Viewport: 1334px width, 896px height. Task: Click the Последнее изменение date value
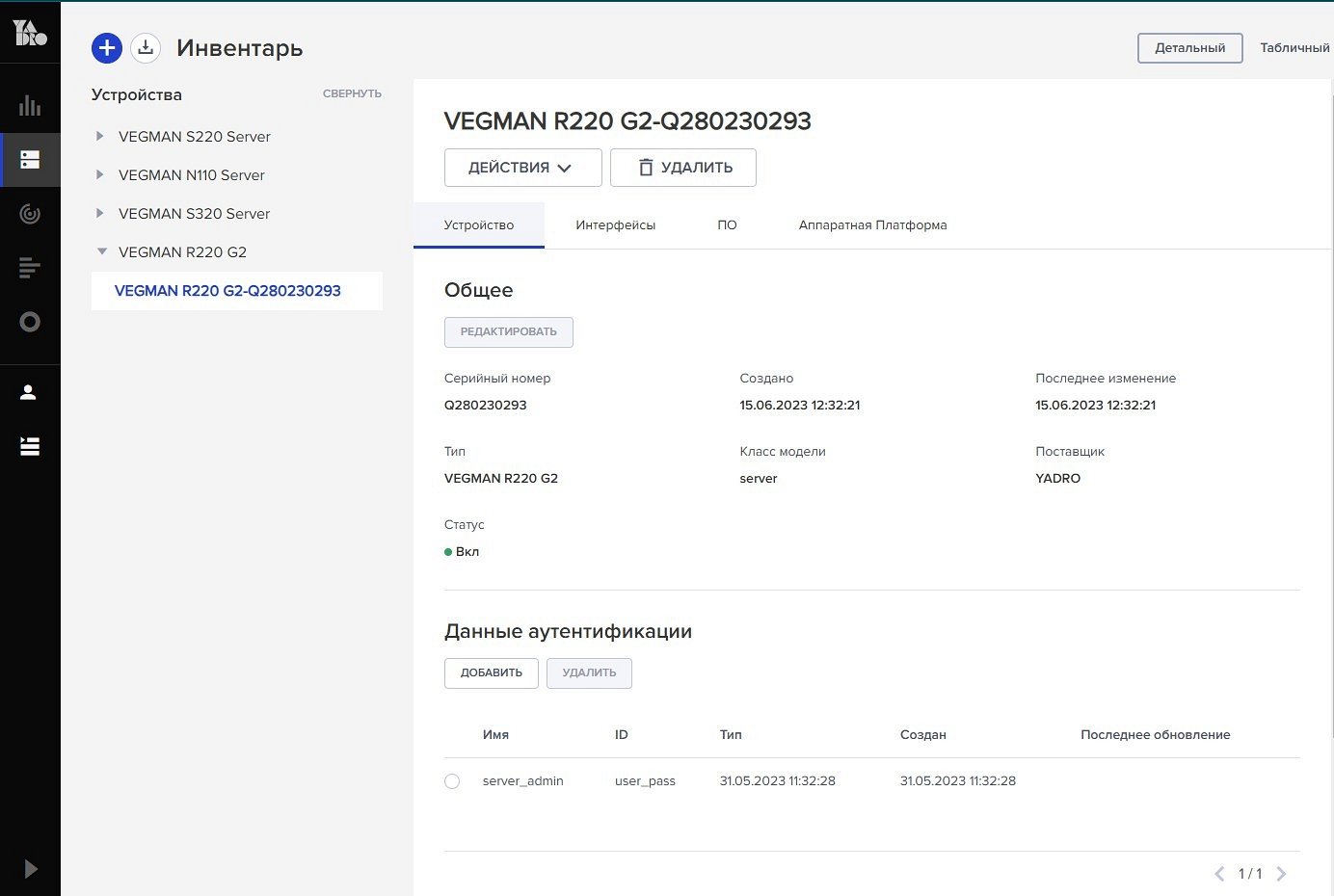click(1096, 406)
